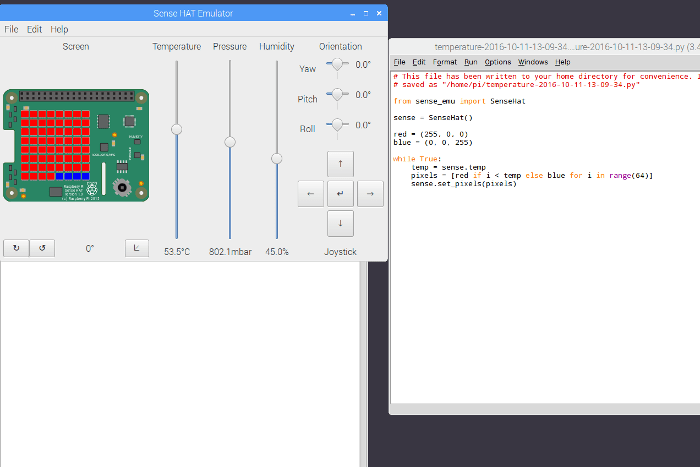Image resolution: width=700 pixels, height=467 pixels.
Task: Click the 'pixels = [red if i < temp...' line
Action: [x=532, y=175]
